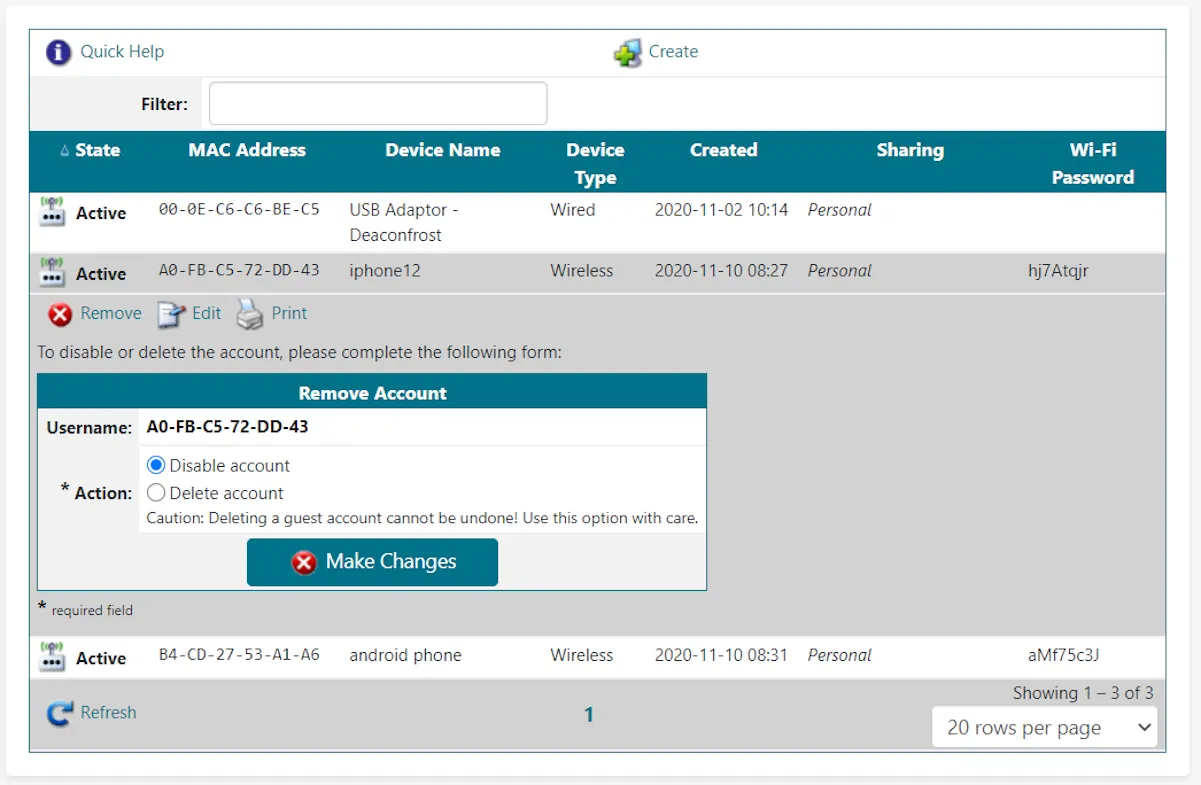Expand the 20 rows per page selector
Image resolution: width=1201 pixels, height=785 pixels.
tap(1044, 727)
